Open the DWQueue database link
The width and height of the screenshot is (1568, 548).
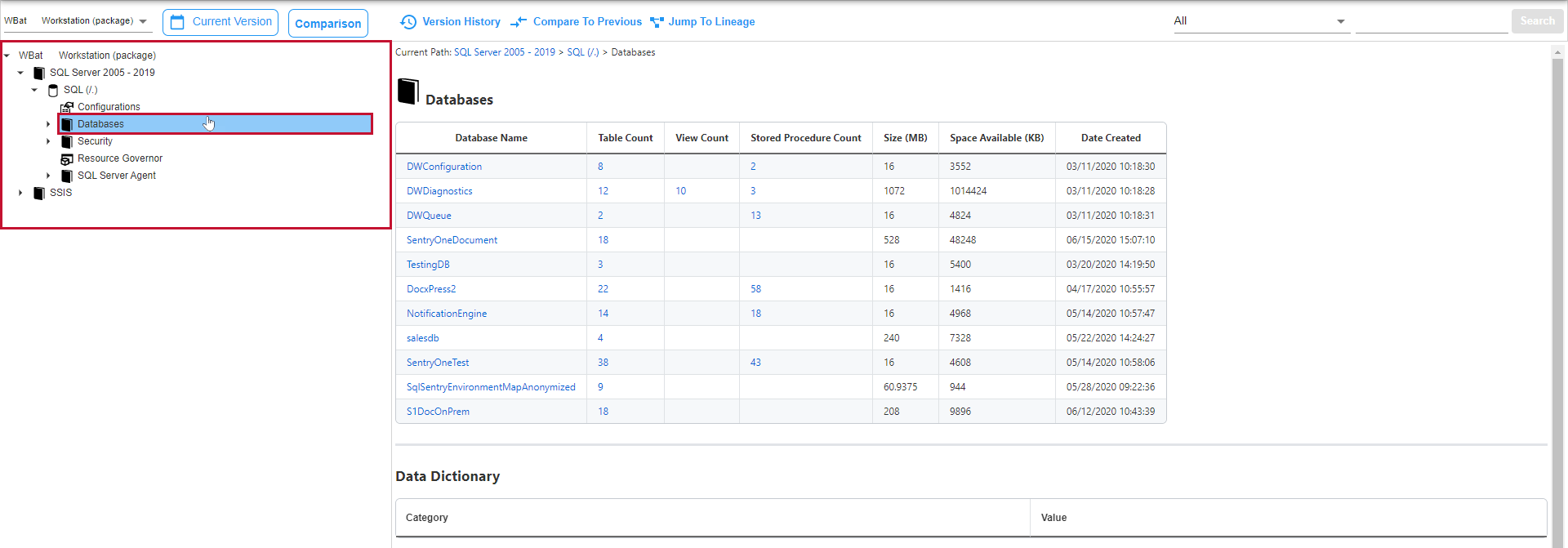[429, 216]
